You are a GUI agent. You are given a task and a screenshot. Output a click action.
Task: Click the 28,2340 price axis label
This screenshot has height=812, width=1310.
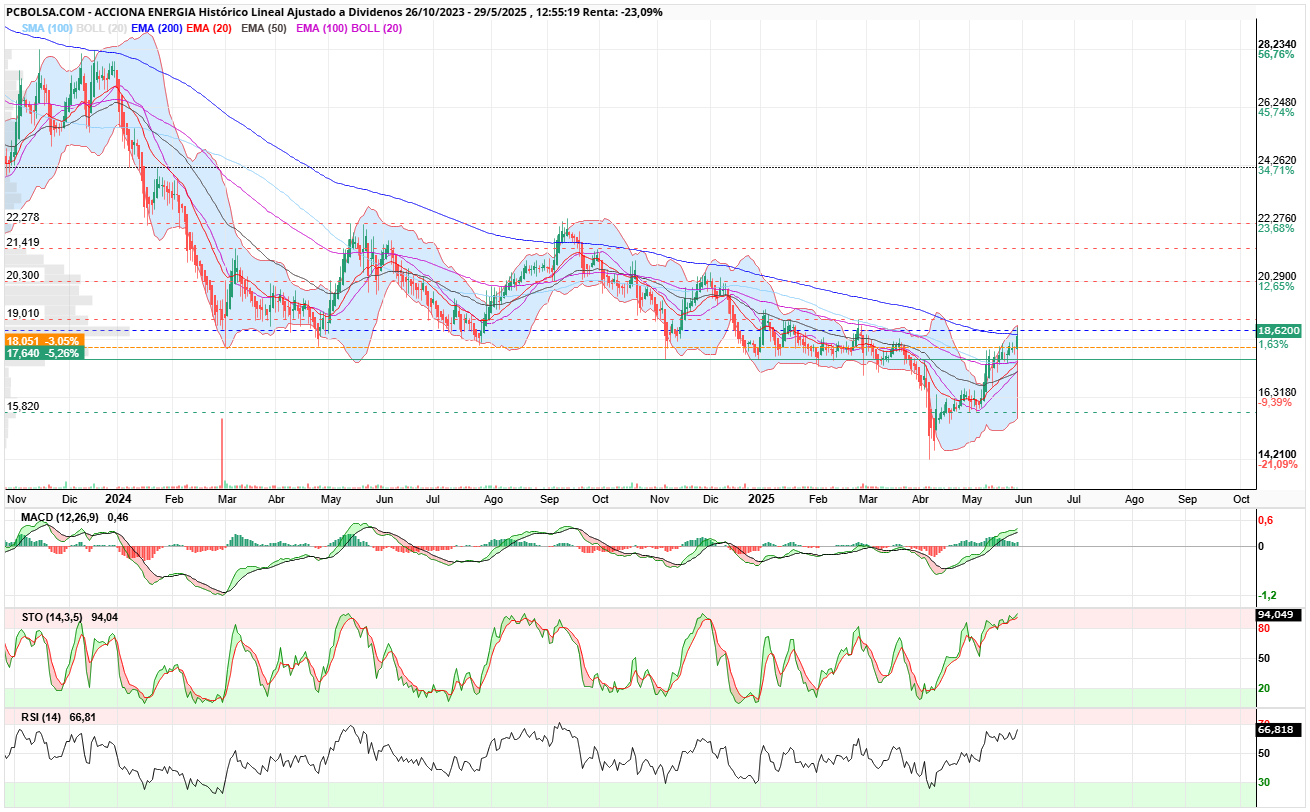coord(1277,44)
